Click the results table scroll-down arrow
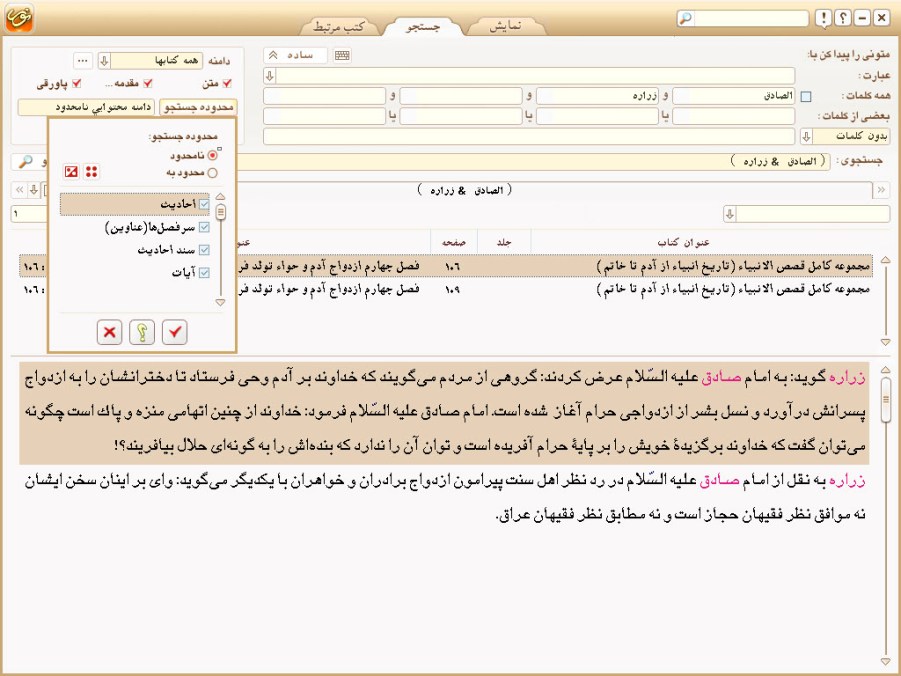This screenshot has height=676, width=901. [885, 342]
